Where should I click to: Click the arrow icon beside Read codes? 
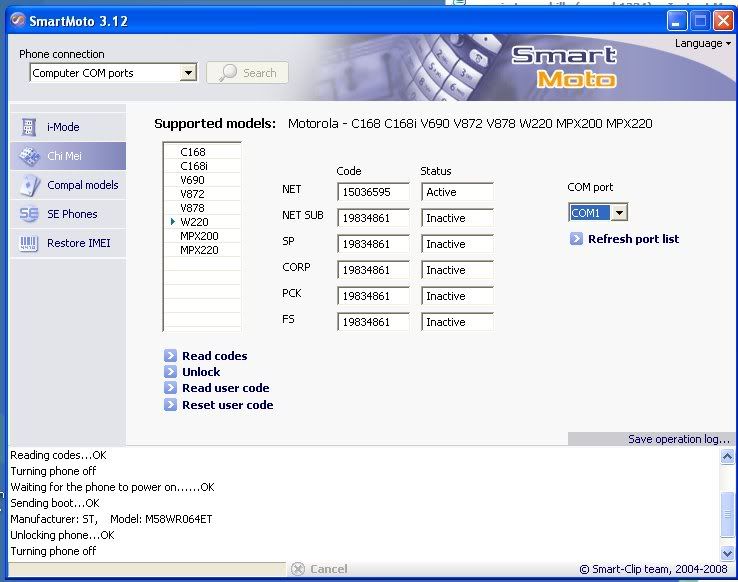point(170,356)
